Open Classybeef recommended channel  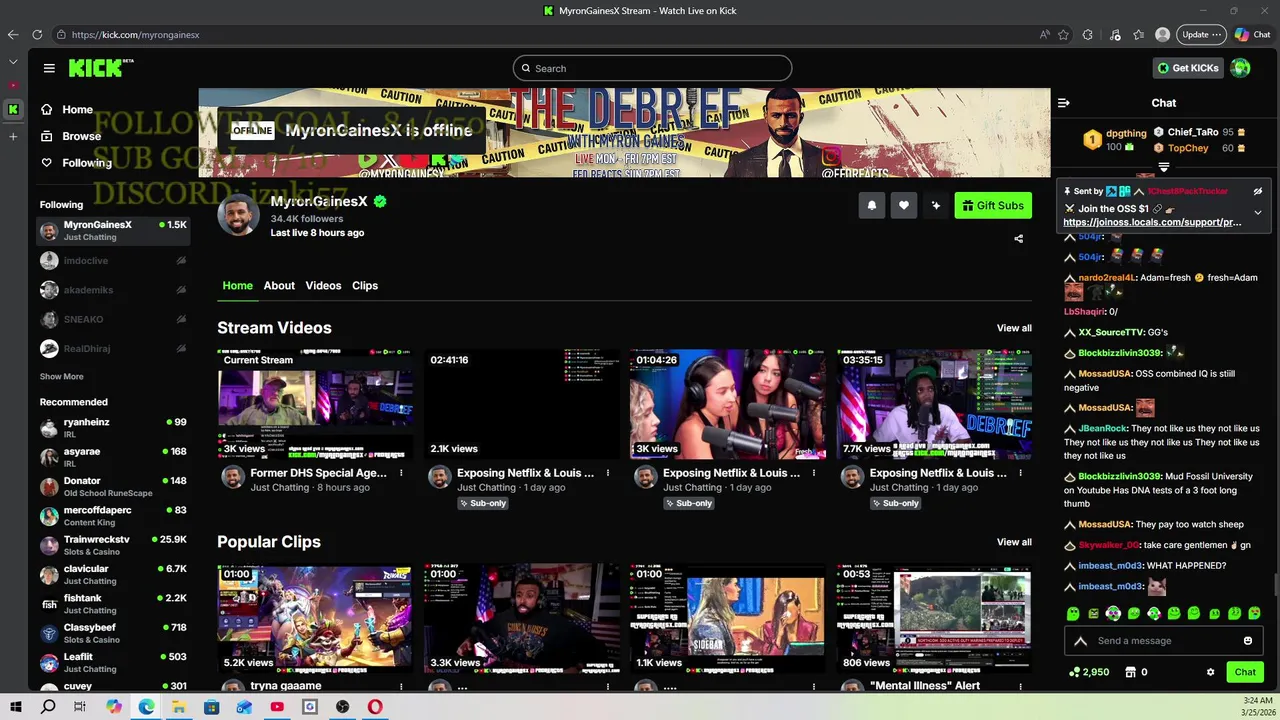113,633
